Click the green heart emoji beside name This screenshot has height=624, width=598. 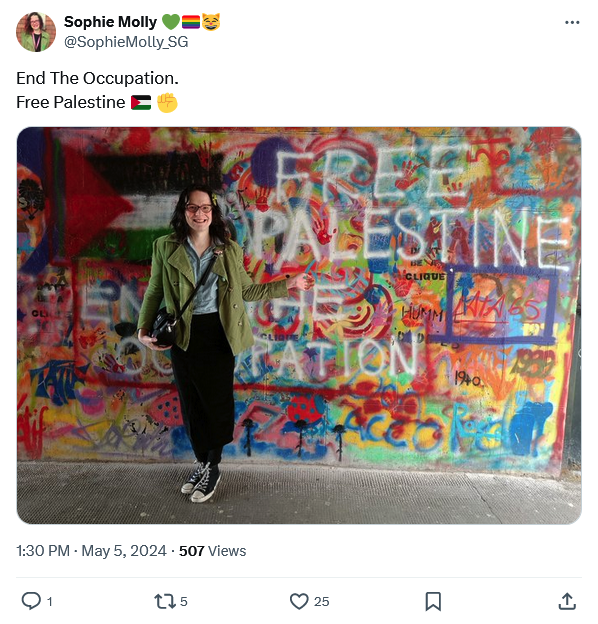coord(171,22)
